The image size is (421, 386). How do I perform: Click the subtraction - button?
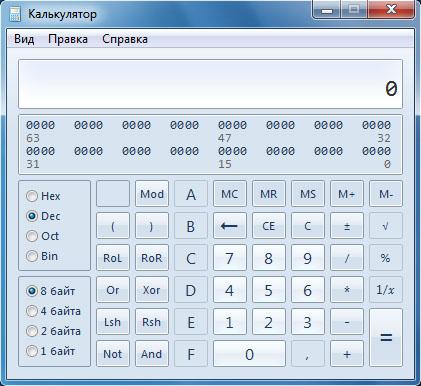pyautogui.click(x=347, y=322)
